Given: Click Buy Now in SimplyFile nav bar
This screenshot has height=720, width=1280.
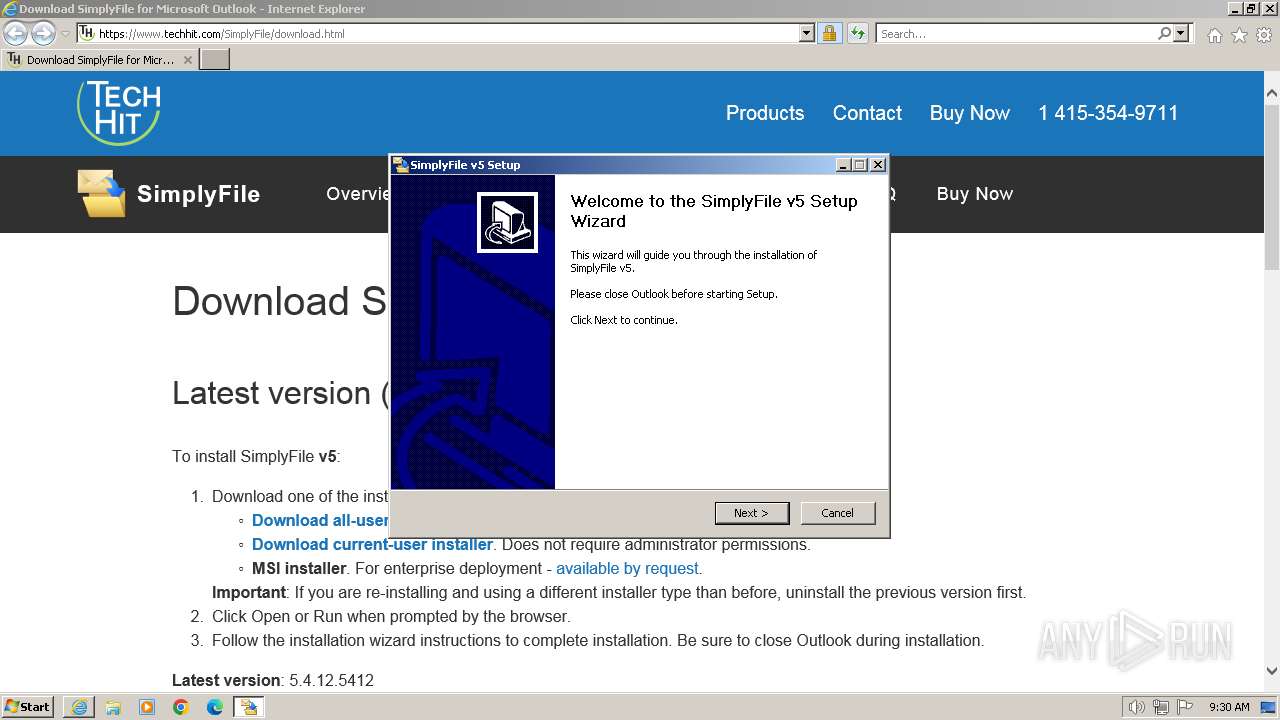Looking at the screenshot, I should (x=975, y=194).
